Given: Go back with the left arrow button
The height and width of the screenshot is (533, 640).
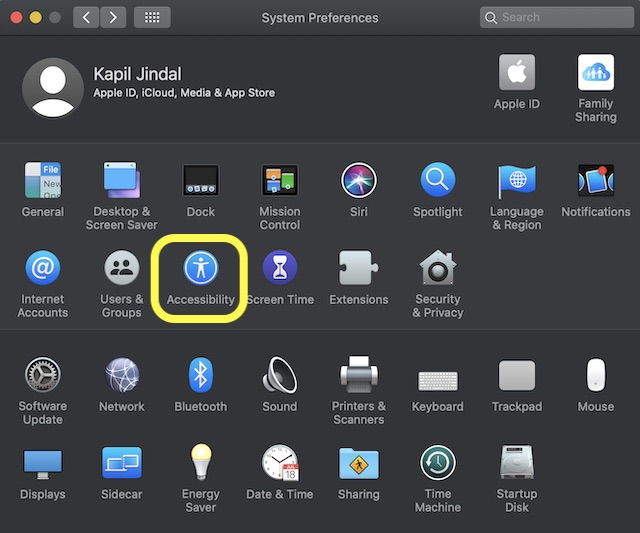Looking at the screenshot, I should coord(86,17).
